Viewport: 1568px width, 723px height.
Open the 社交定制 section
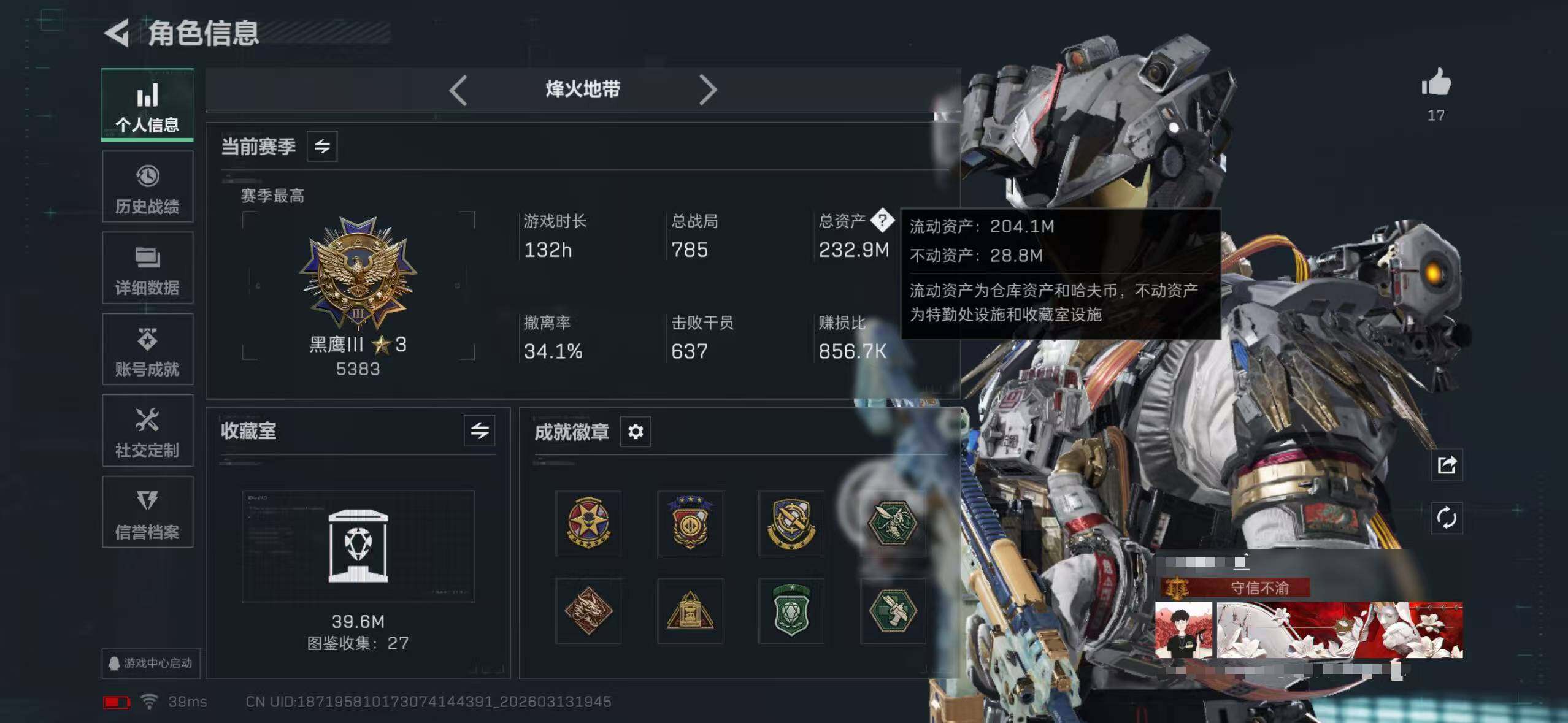point(147,431)
